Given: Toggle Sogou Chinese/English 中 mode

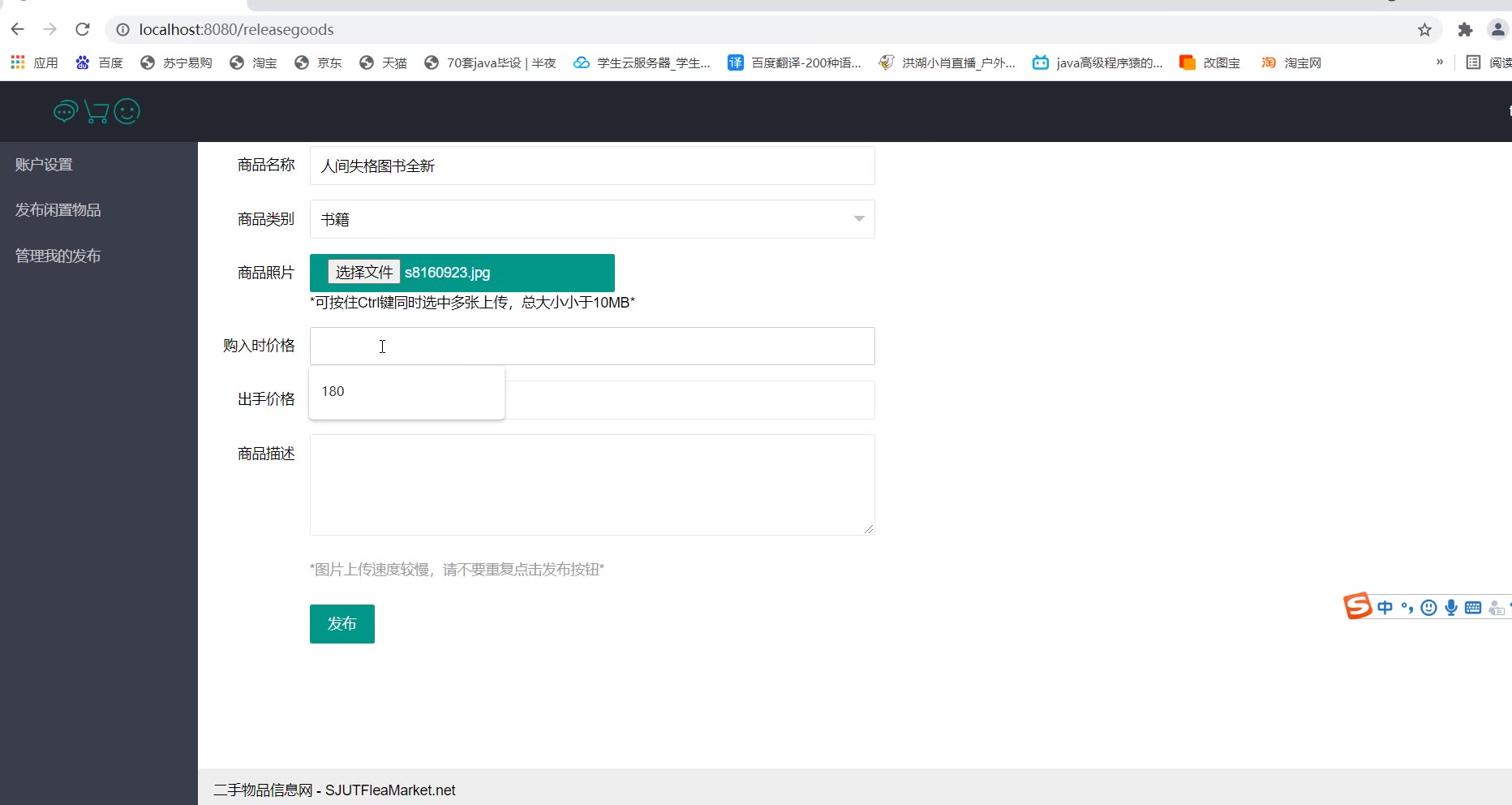Looking at the screenshot, I should tap(1385, 608).
